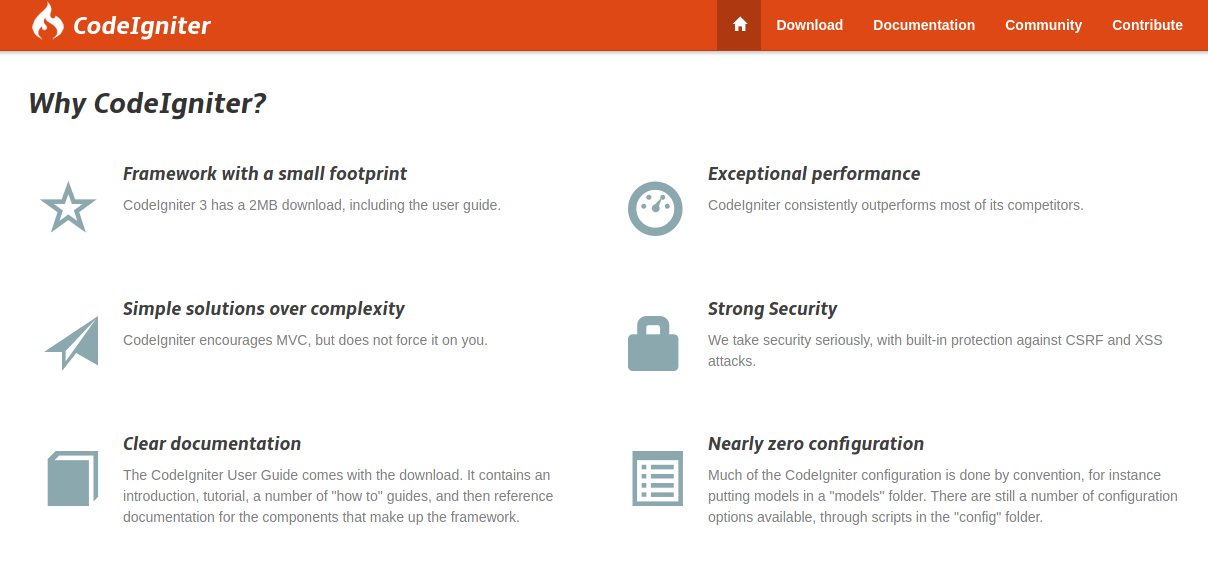Open the Download menu item
Viewport: 1208px width, 569px height.
809,25
